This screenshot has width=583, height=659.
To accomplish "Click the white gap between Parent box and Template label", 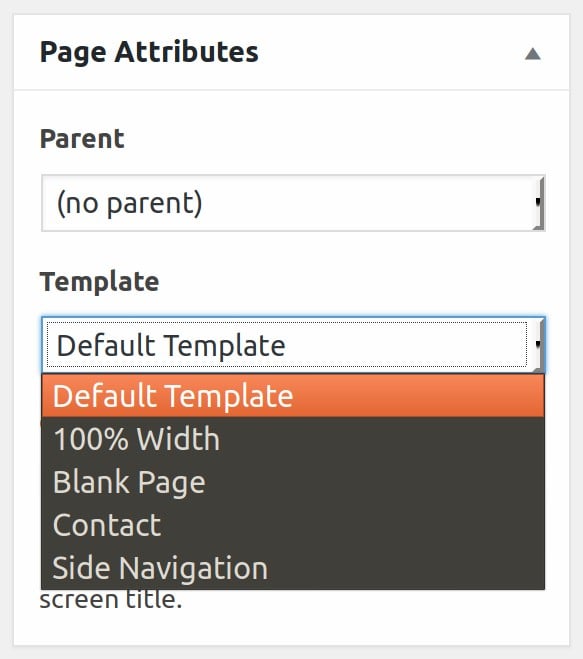I will click(x=293, y=250).
